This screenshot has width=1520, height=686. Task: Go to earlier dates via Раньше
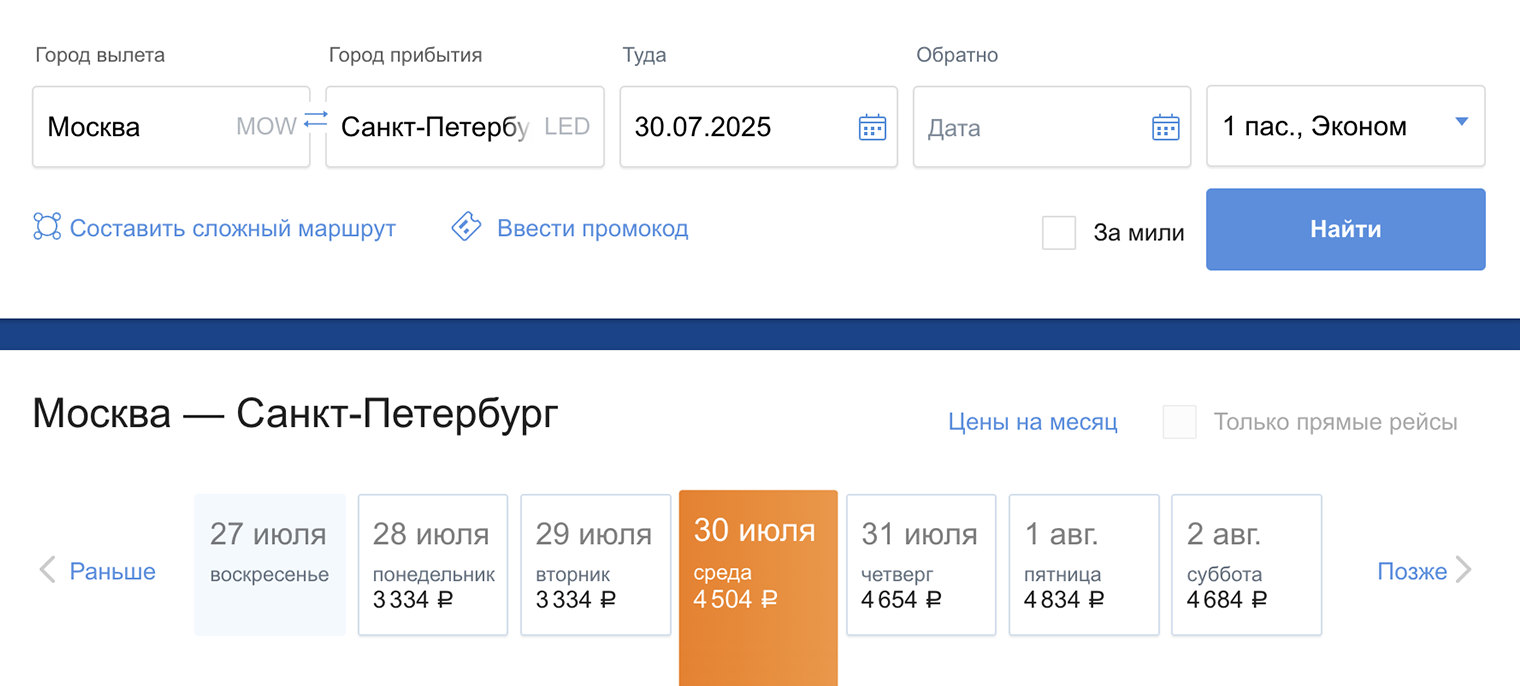[113, 572]
